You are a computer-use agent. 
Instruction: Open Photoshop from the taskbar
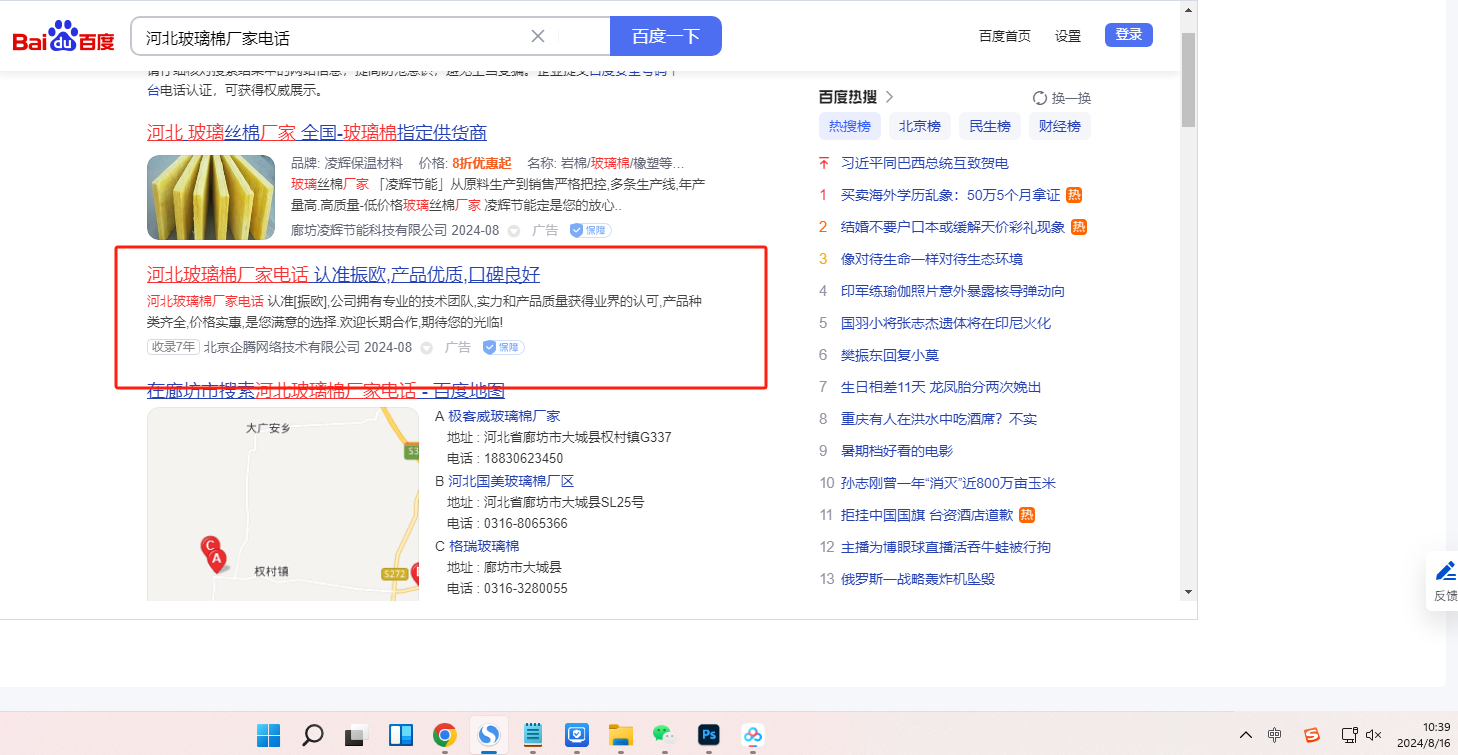[709, 736]
